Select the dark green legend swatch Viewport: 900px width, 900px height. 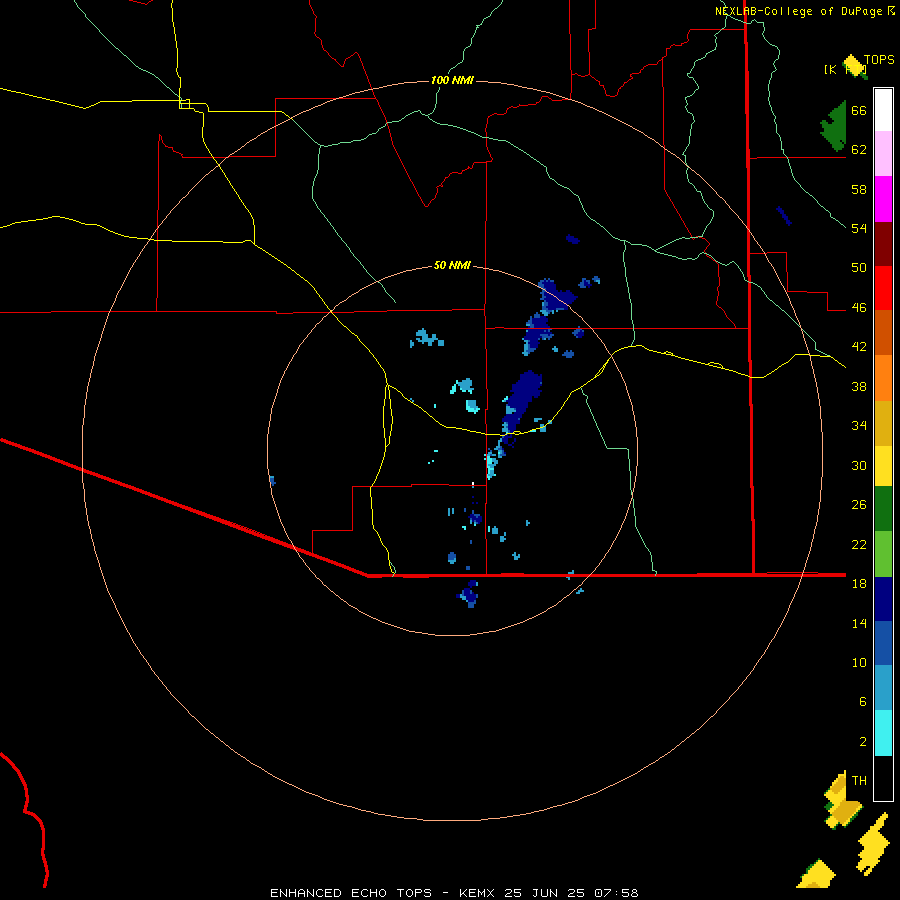pos(883,509)
